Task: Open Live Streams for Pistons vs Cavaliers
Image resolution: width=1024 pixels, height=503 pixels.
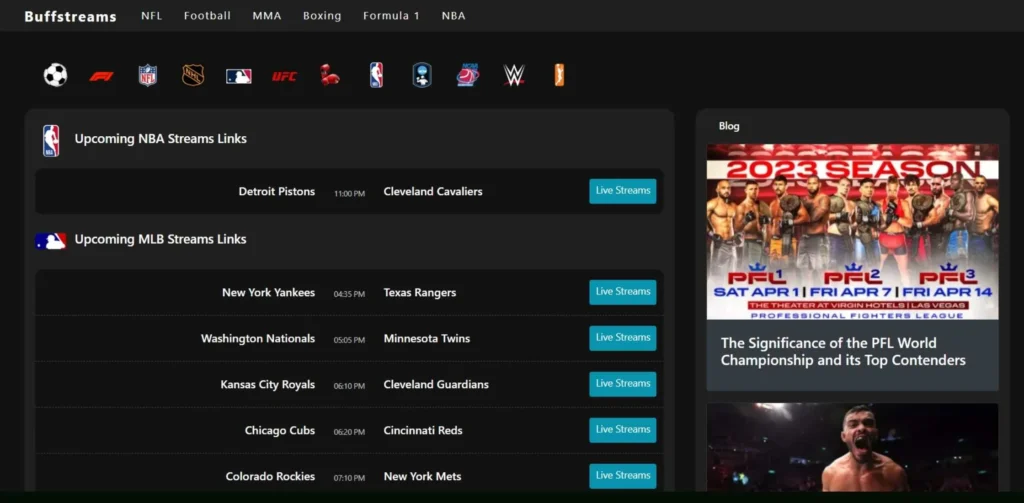Action: 623,191
